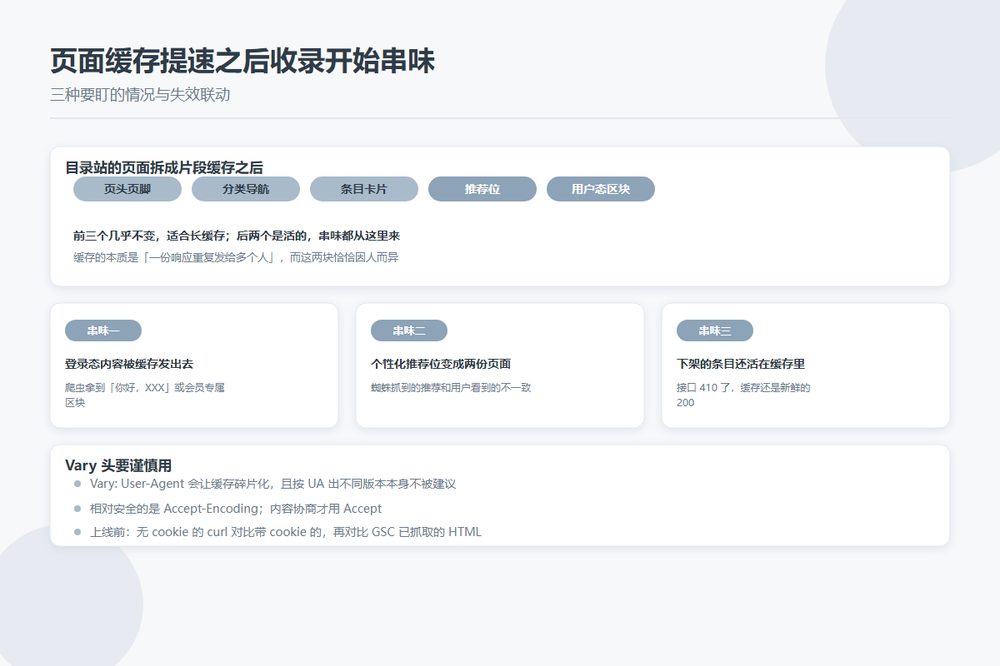Click the 页头页脚 pill tag
Image resolution: width=1000 pixels, height=666 pixels.
point(128,189)
